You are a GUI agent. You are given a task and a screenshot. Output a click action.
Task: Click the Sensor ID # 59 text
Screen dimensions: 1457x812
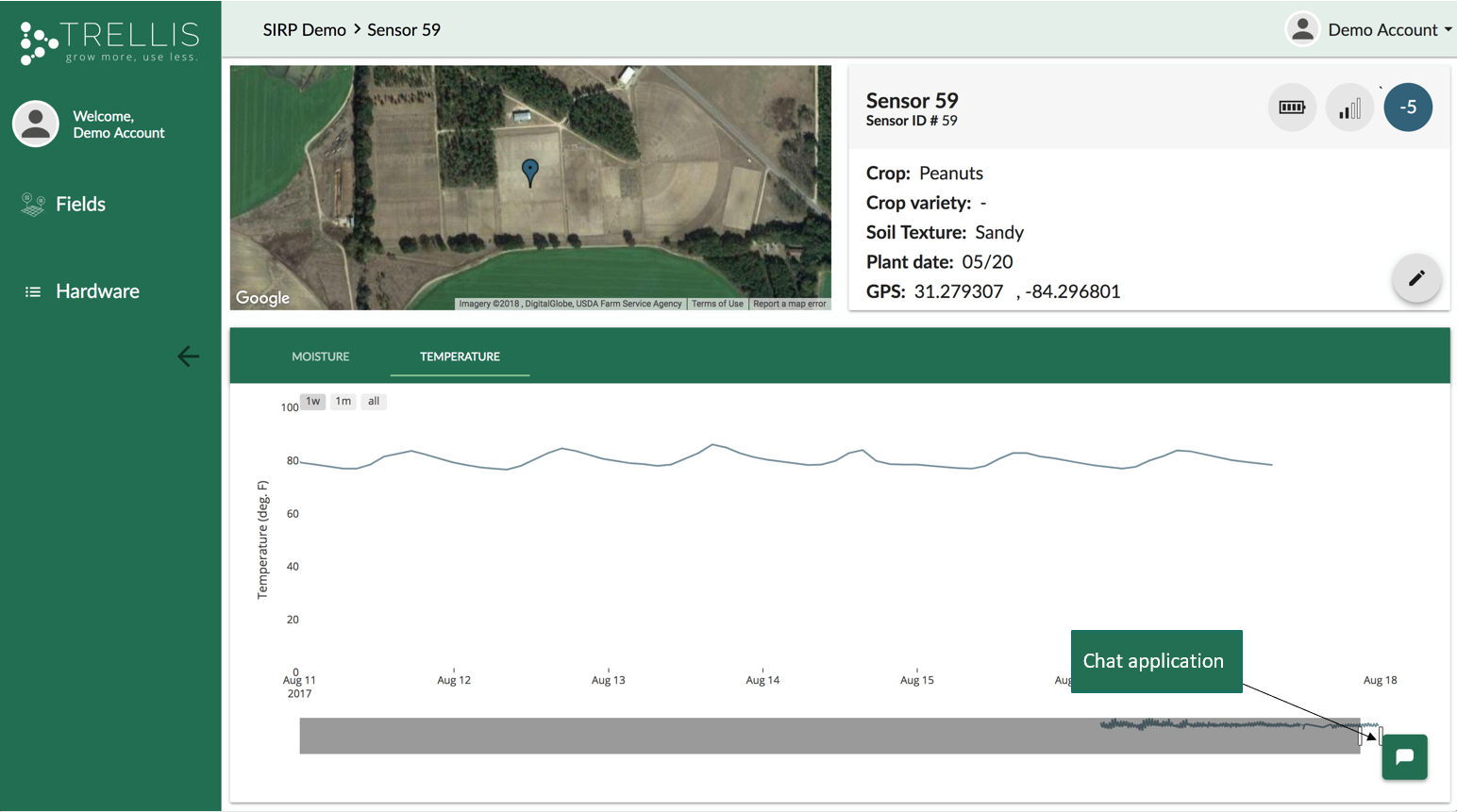pyautogui.click(x=912, y=121)
